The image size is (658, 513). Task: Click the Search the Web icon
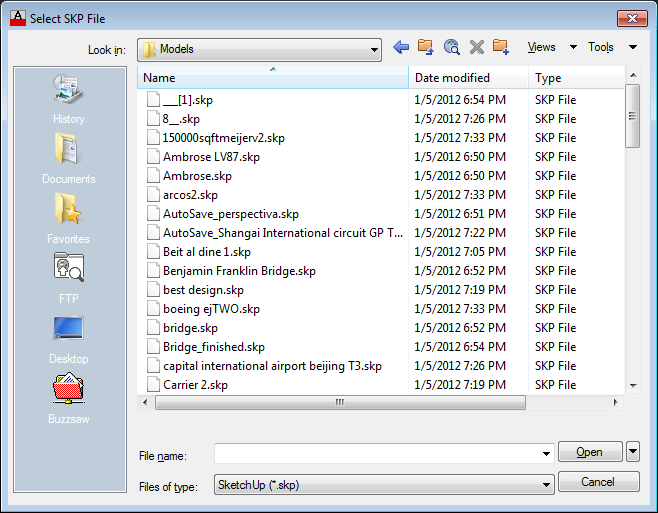[452, 47]
